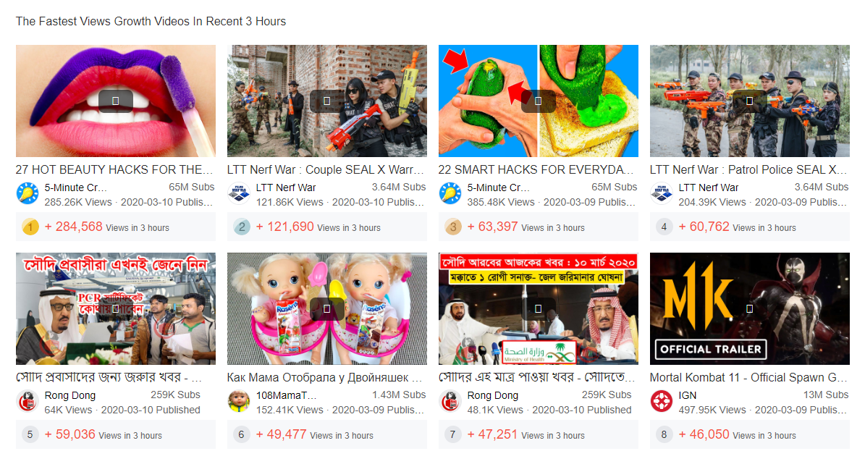Open title '22 SMART HACKS FOR EVERYDA...'

point(537,170)
